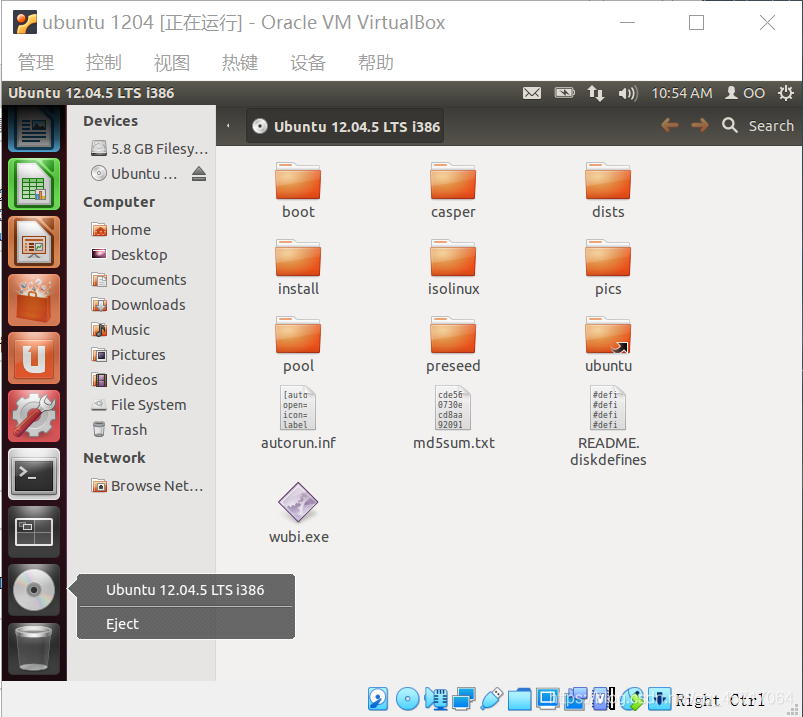Eject the Ubuntu disc in sidebar

coord(199,174)
